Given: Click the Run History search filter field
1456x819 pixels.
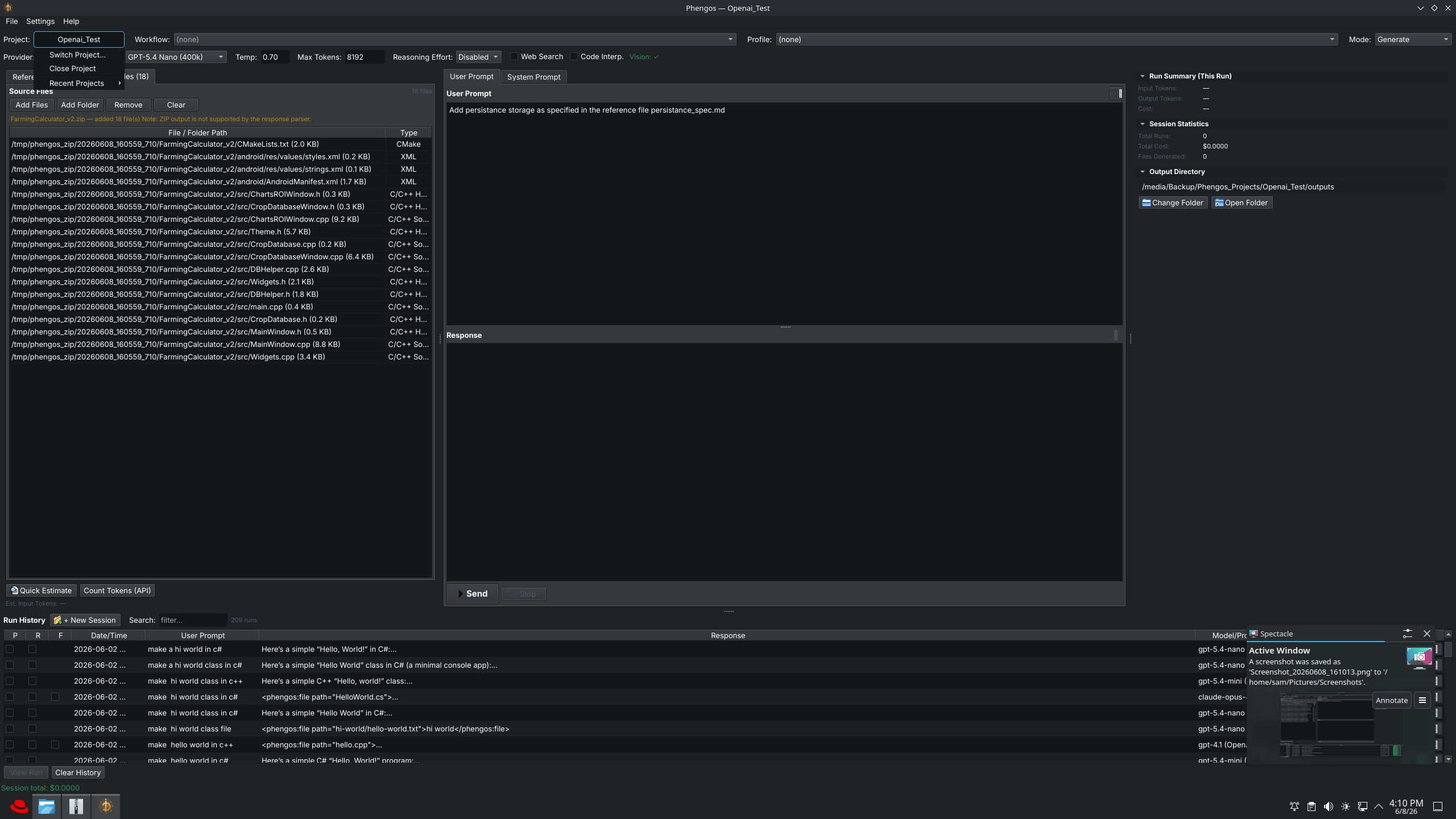Looking at the screenshot, I should [192, 620].
